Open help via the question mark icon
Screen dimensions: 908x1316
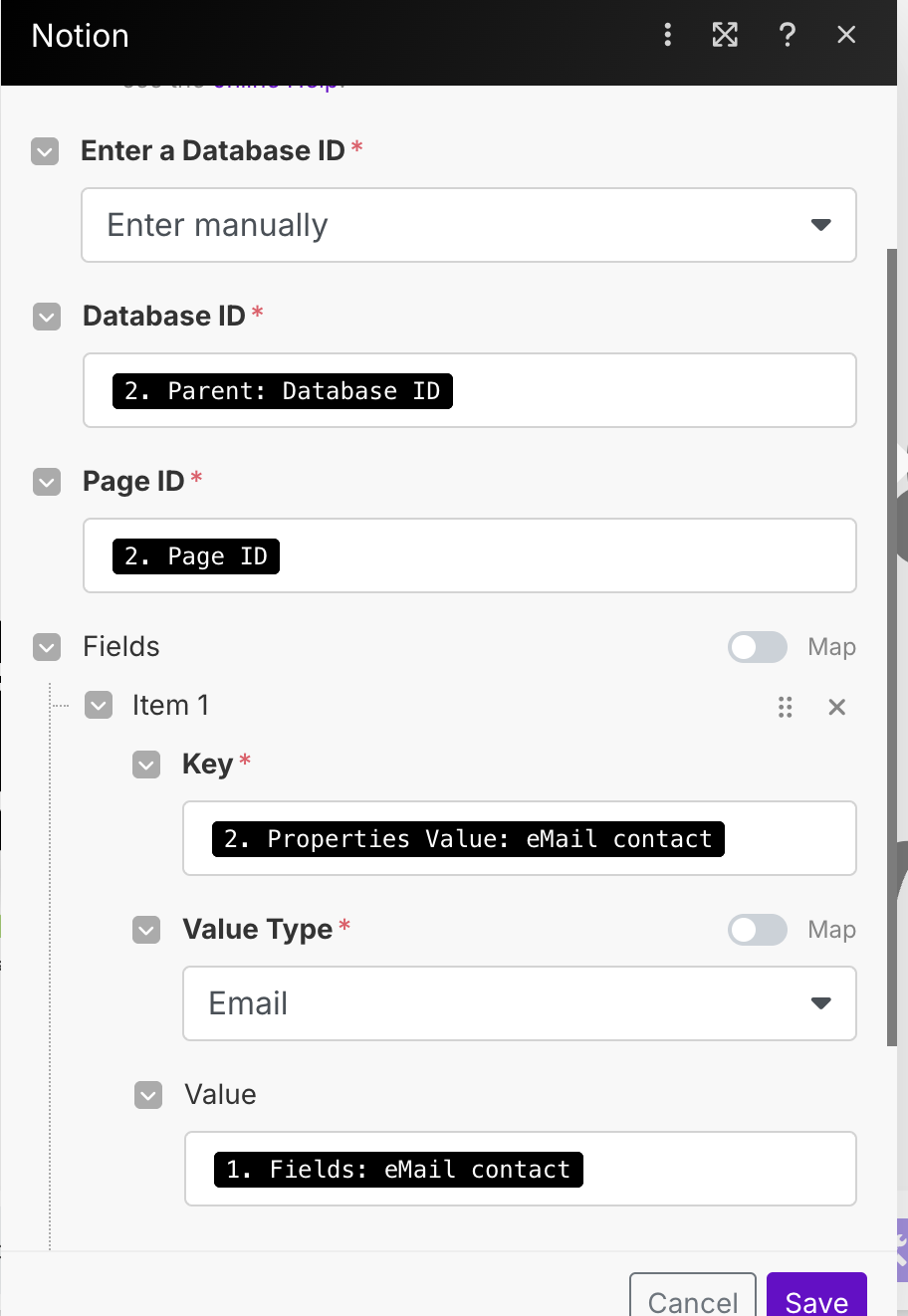coord(787,35)
